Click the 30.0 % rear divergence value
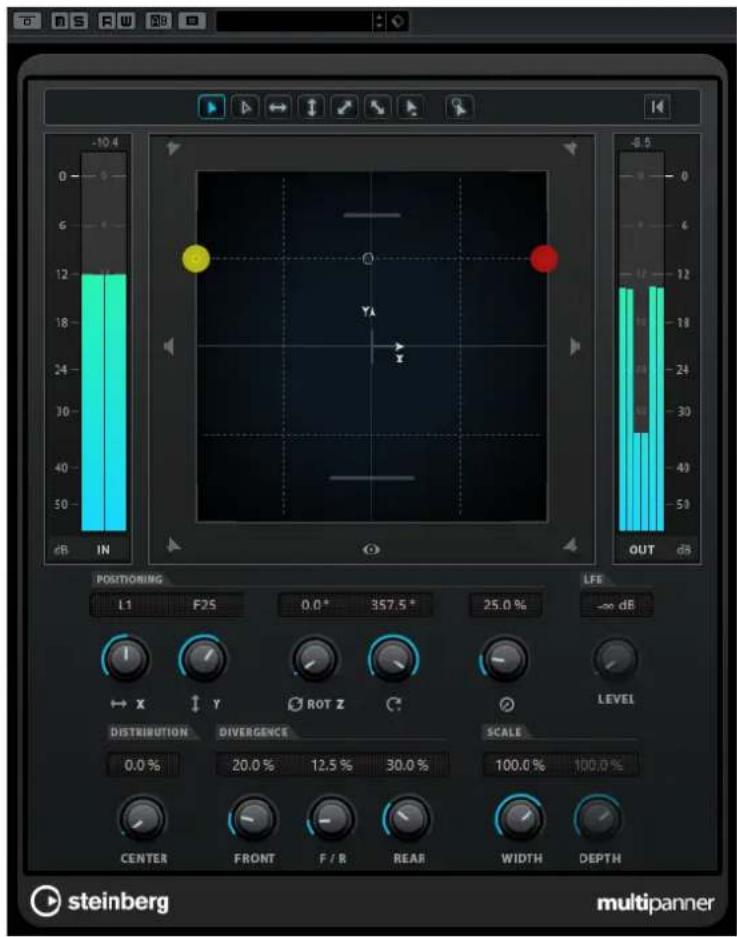The image size is (737, 937). point(408,765)
